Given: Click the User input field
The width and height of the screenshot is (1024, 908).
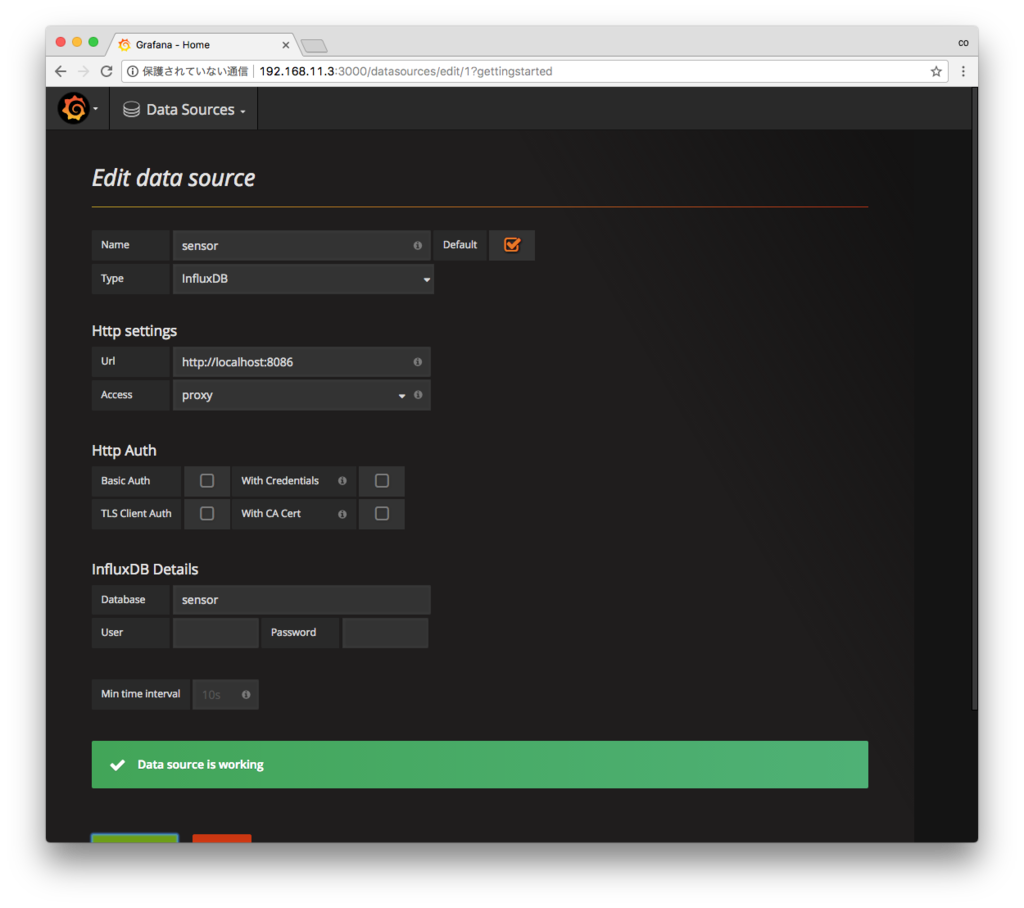Looking at the screenshot, I should [216, 632].
